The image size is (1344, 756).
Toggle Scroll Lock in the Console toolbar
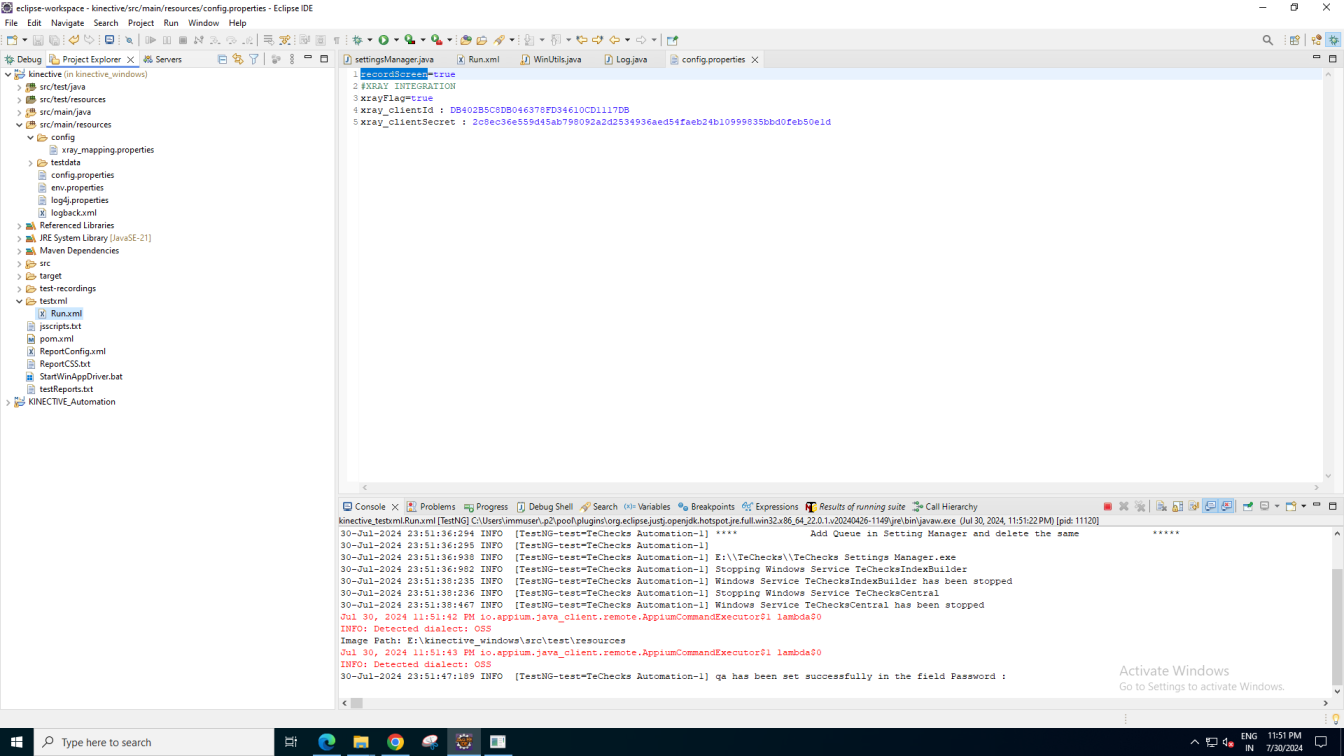click(x=1177, y=507)
